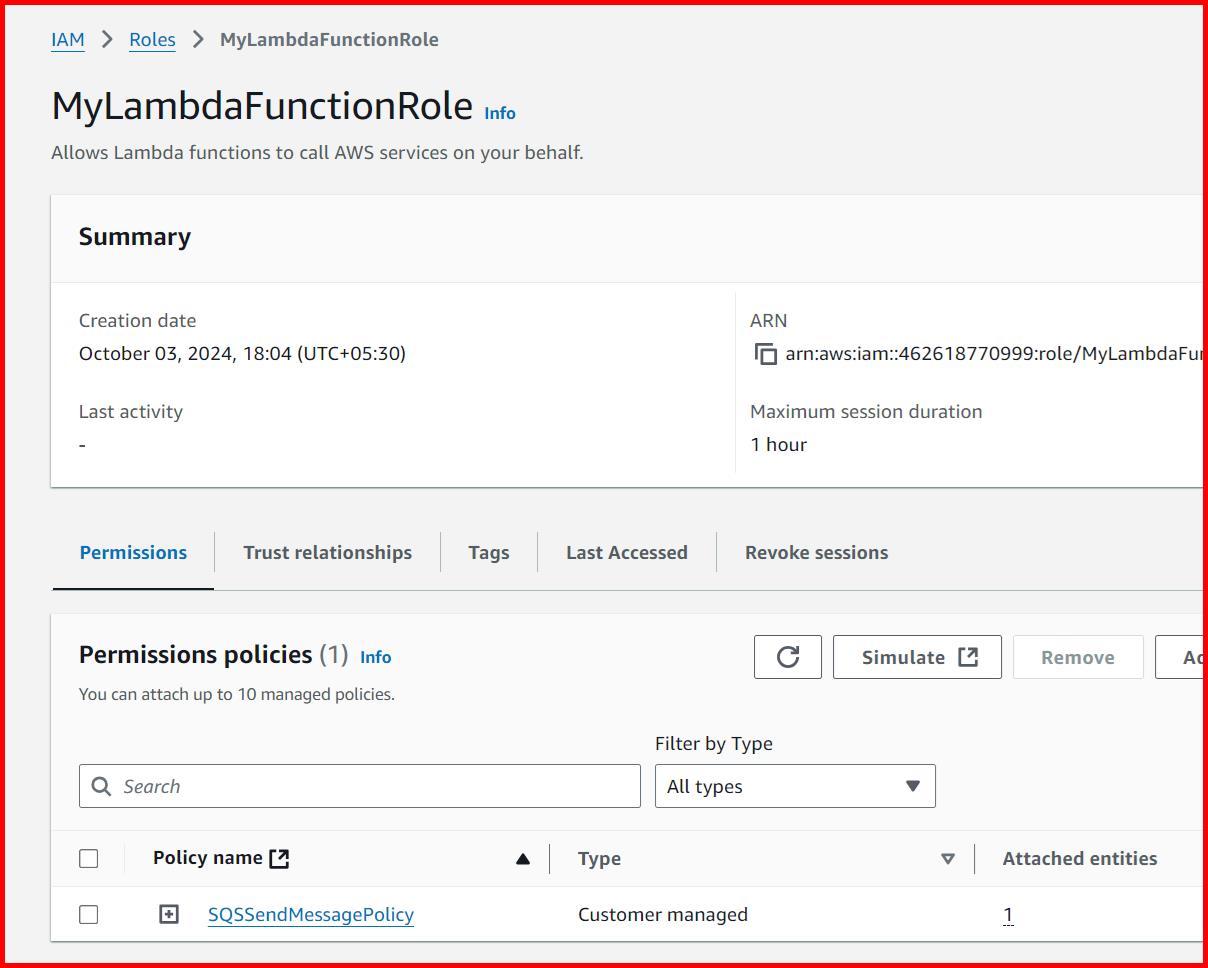Tick the select-all checkbox in the table header

tap(89, 858)
